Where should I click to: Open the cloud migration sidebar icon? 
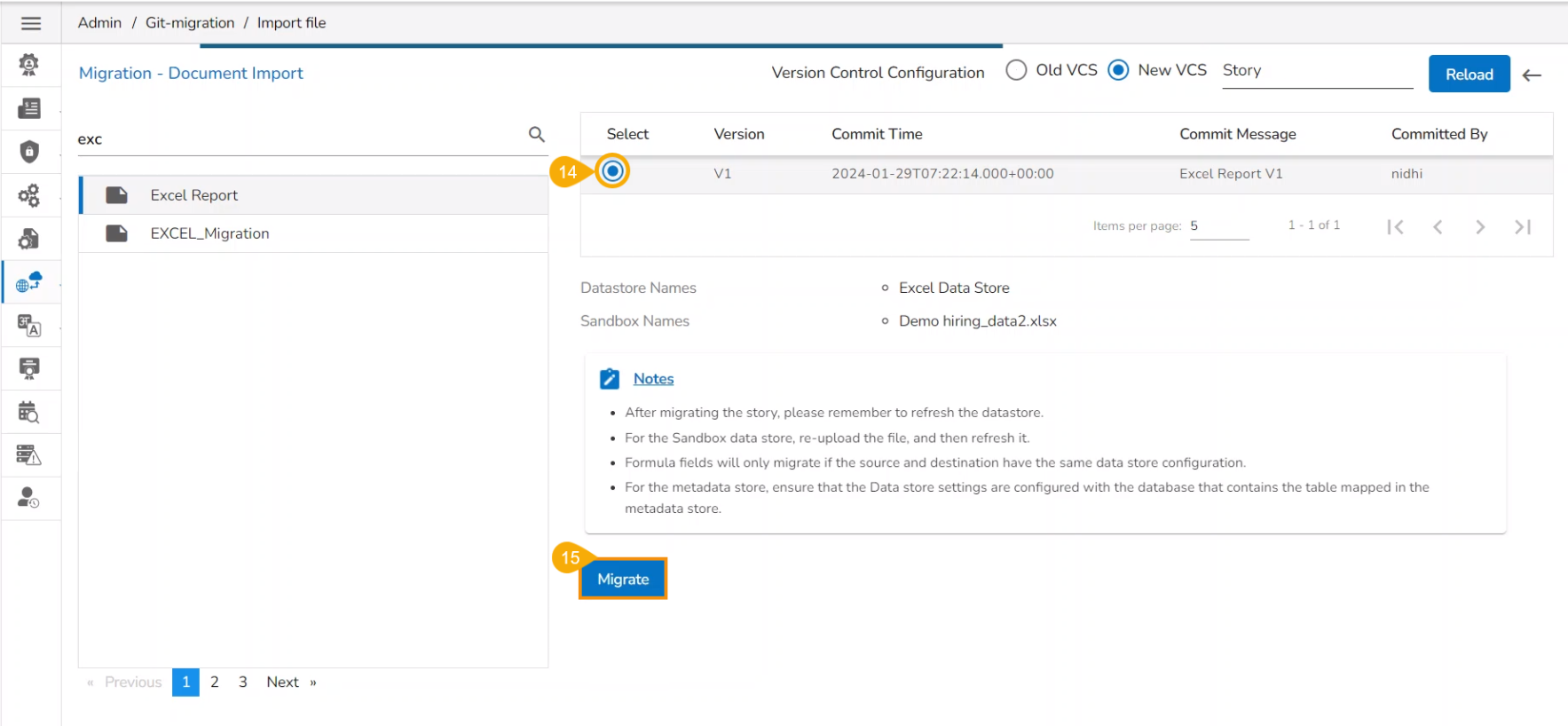click(x=29, y=282)
